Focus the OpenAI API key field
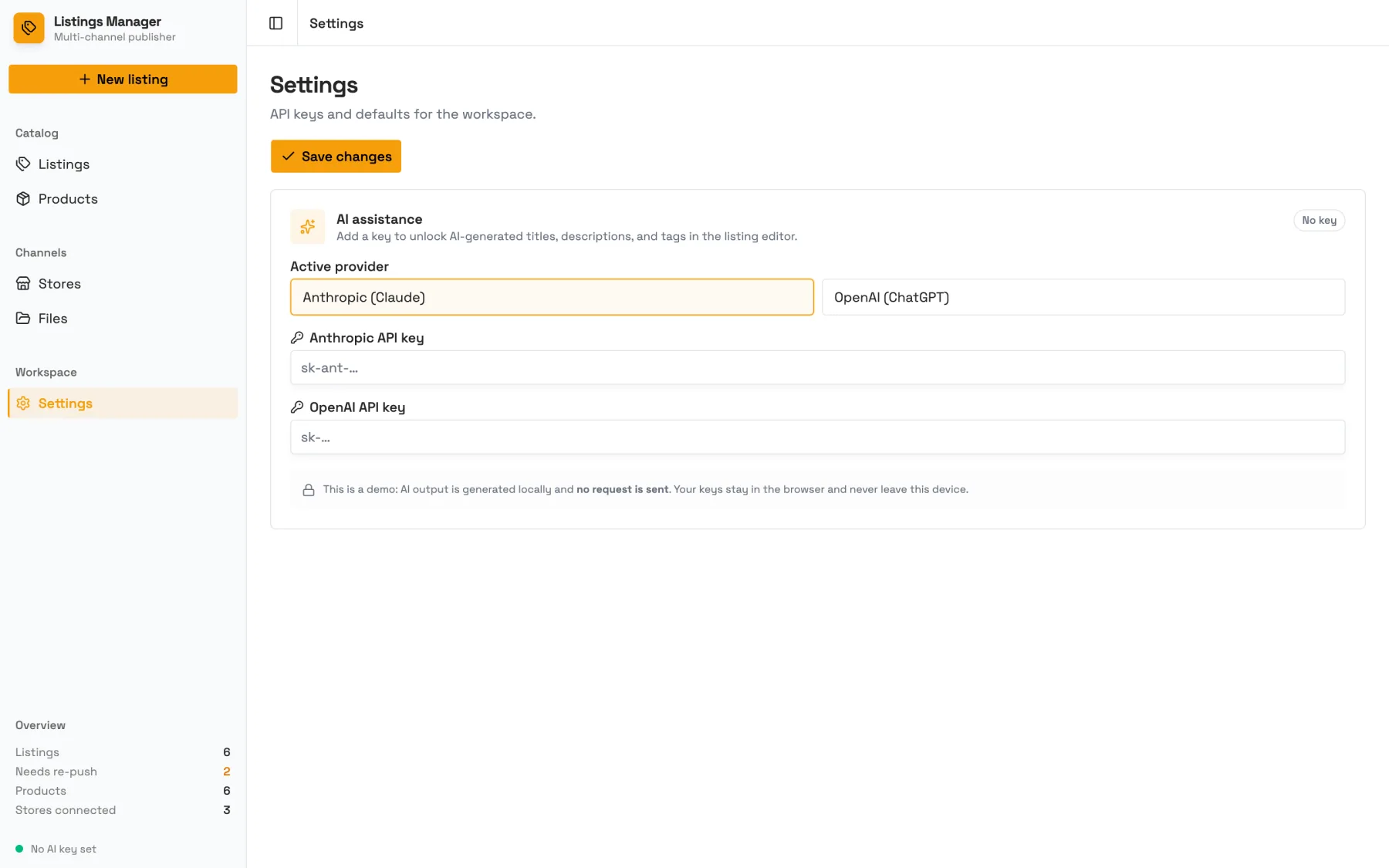1389x868 pixels. [x=817, y=437]
